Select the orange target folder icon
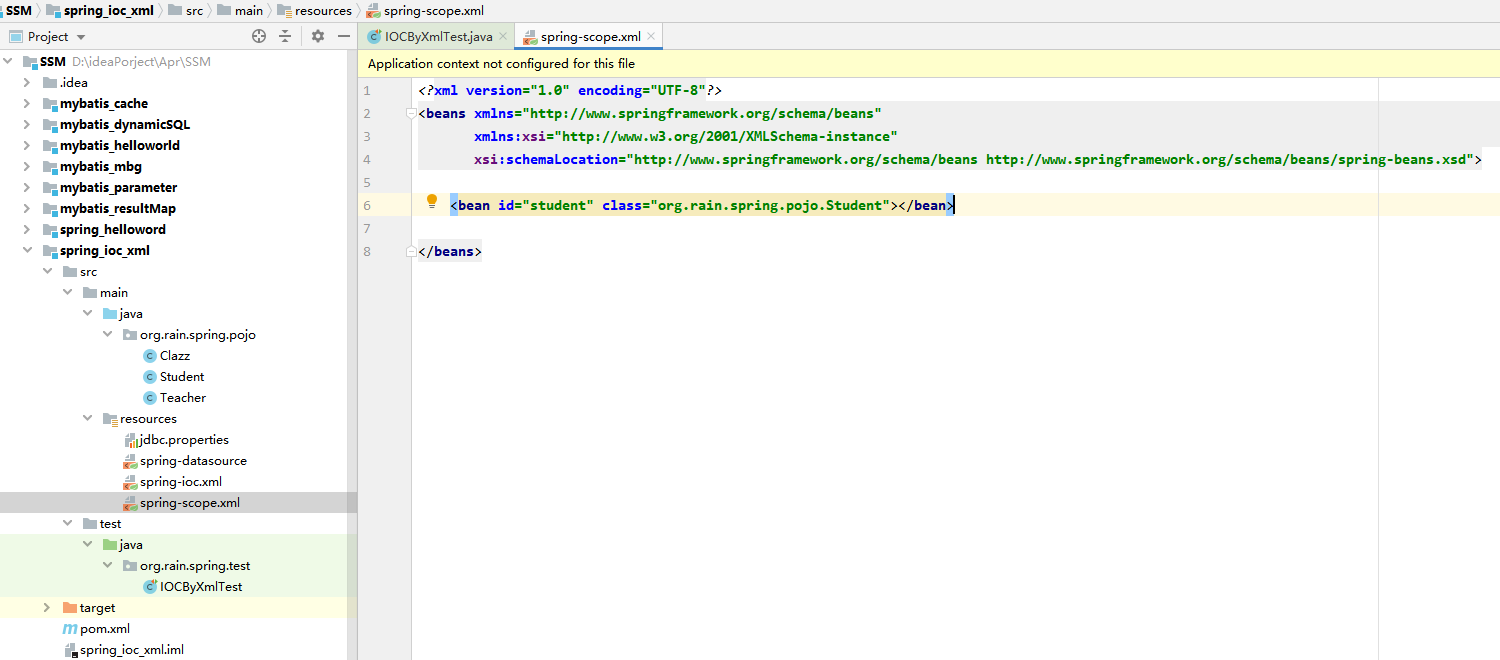 70,608
